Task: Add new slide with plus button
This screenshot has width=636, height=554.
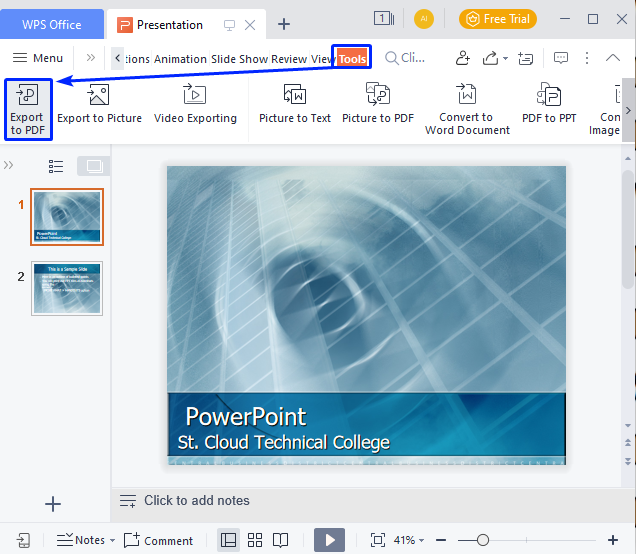Action: [53, 504]
